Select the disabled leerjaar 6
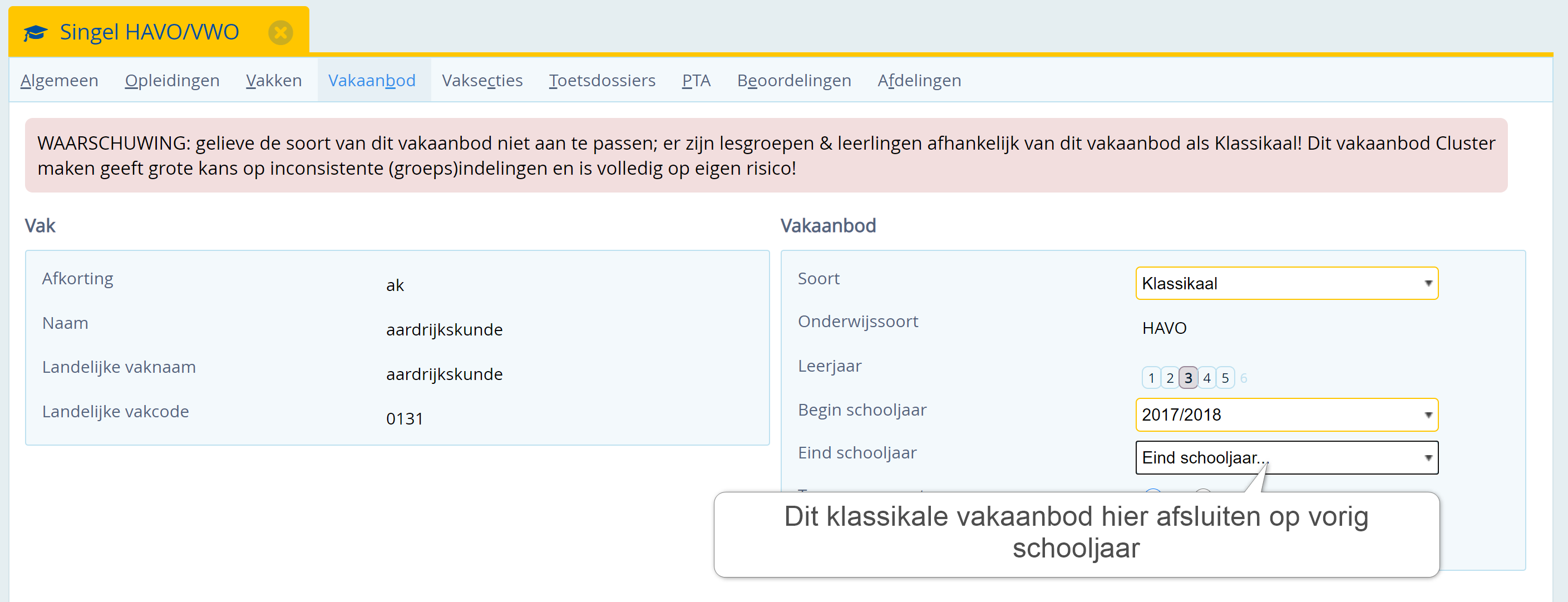This screenshot has width=1568, height=602. [x=1244, y=378]
